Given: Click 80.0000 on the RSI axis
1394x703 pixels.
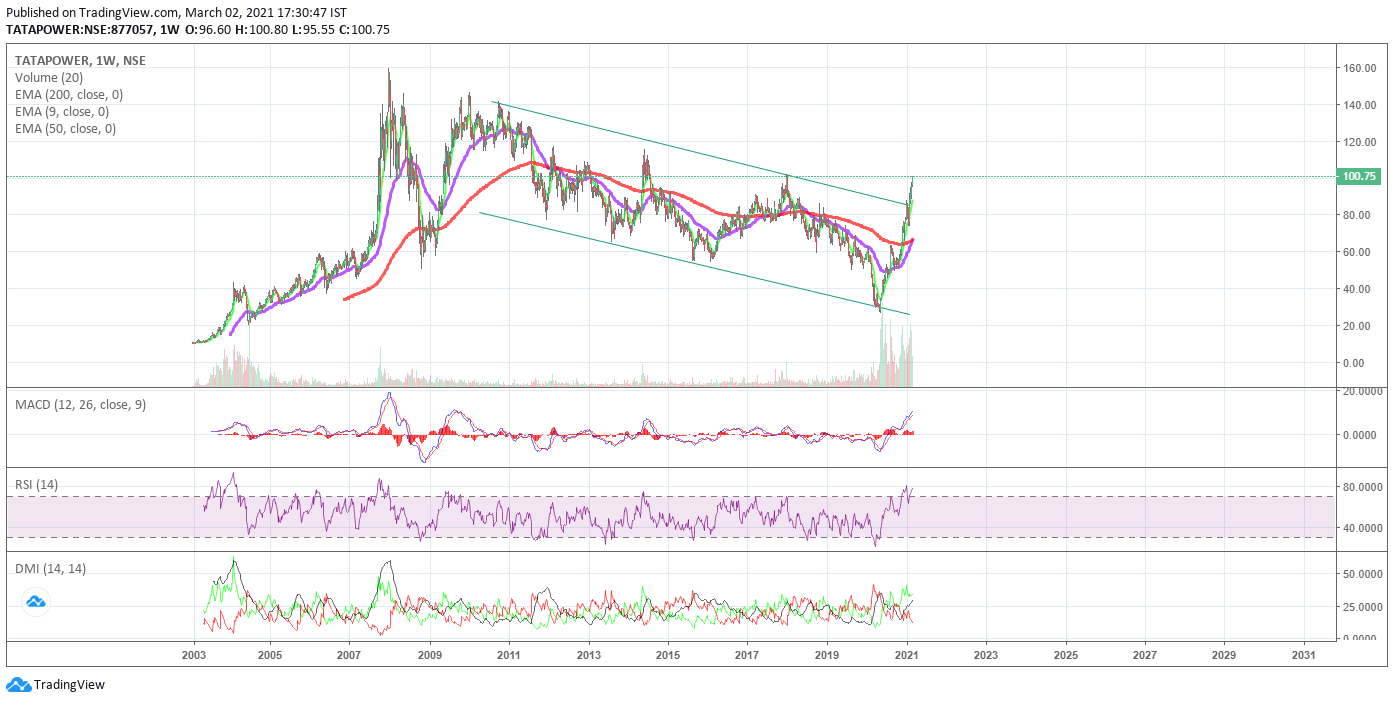Looking at the screenshot, I should click(1363, 487).
